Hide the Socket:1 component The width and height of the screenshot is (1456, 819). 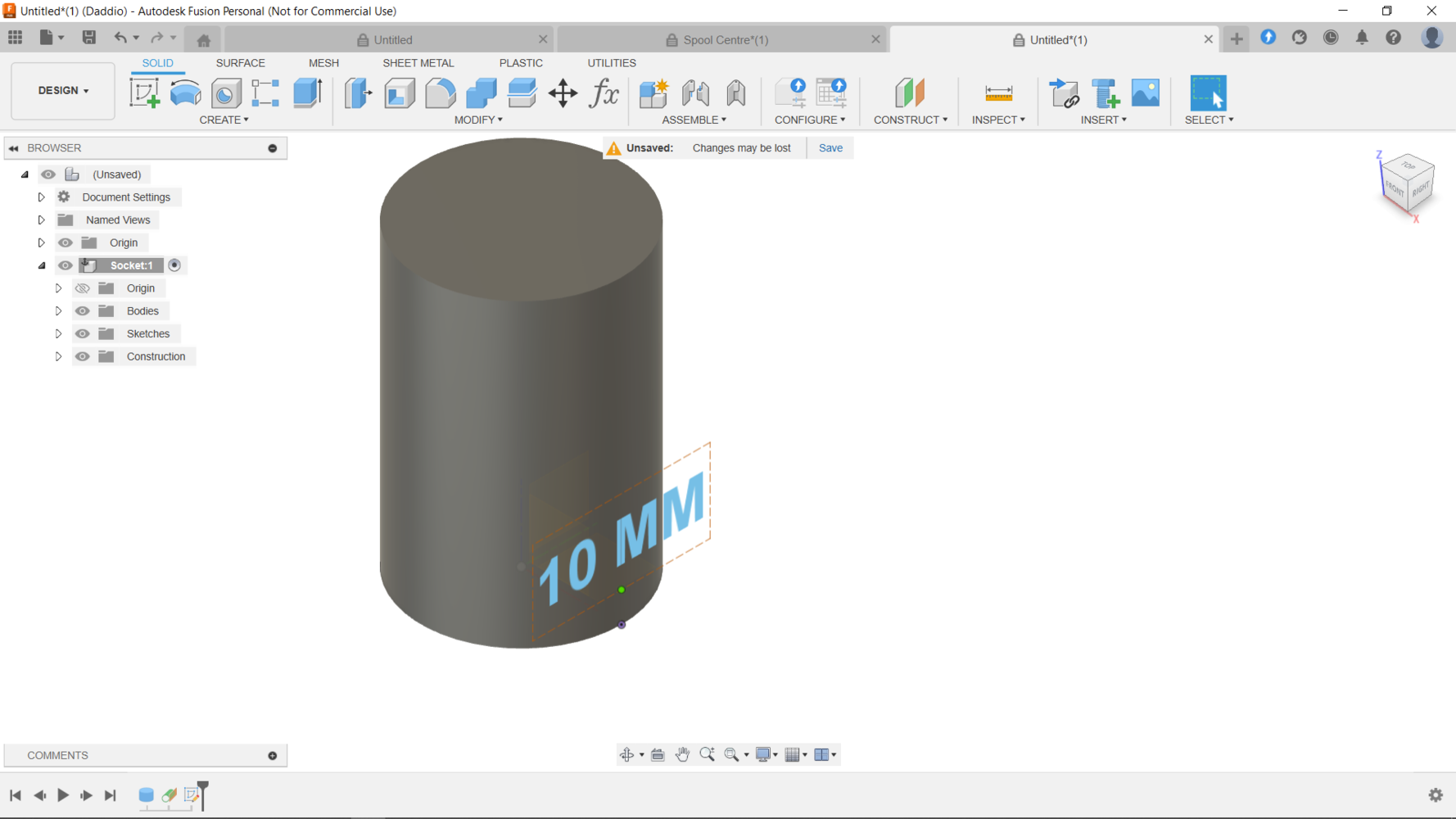tap(66, 265)
